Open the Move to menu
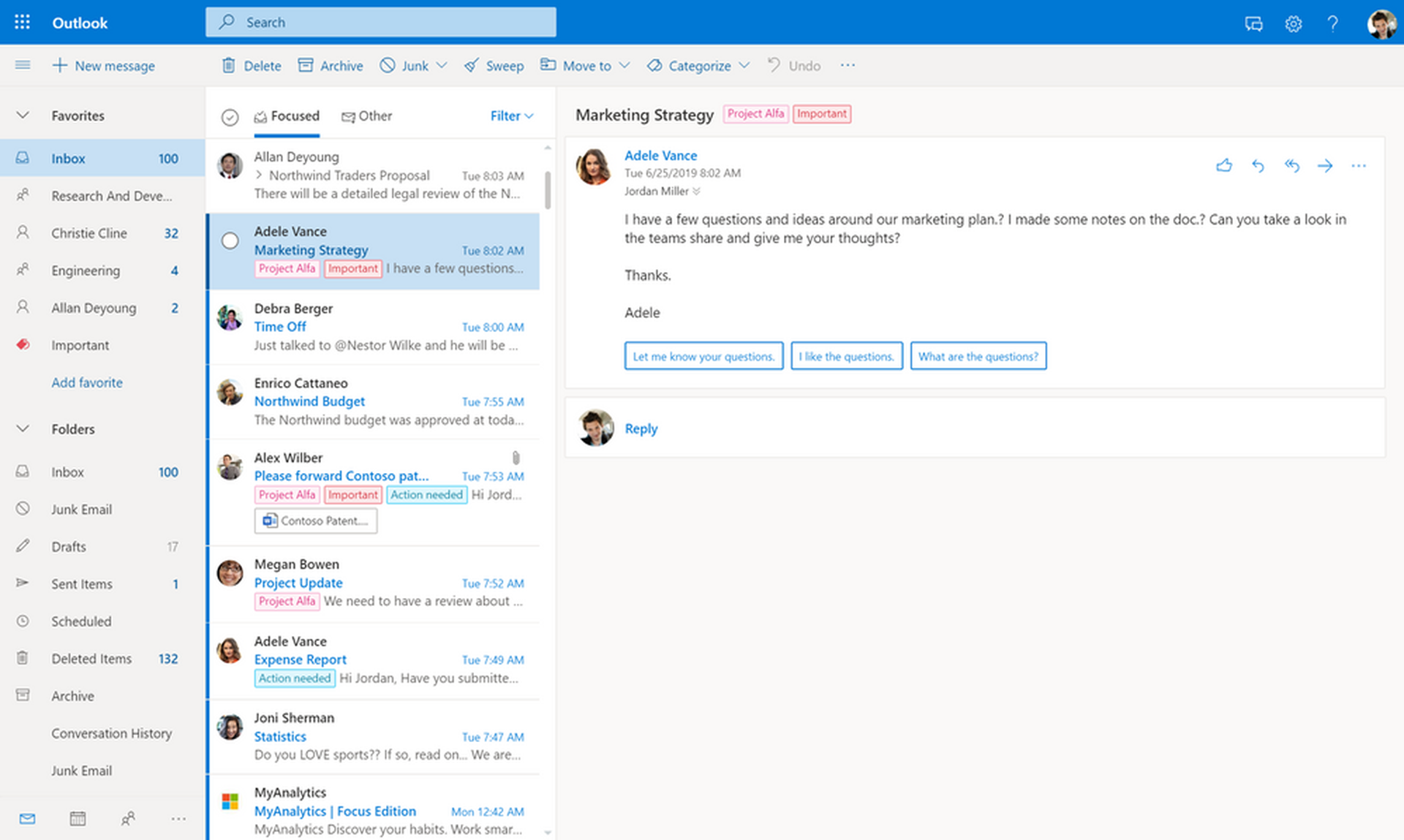Image resolution: width=1404 pixels, height=840 pixels. tap(584, 65)
